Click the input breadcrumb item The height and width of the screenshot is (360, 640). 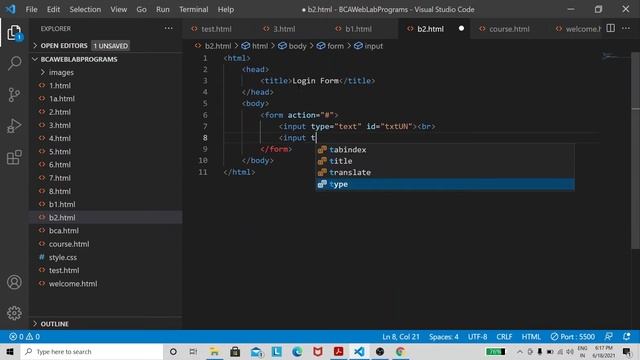pos(369,46)
